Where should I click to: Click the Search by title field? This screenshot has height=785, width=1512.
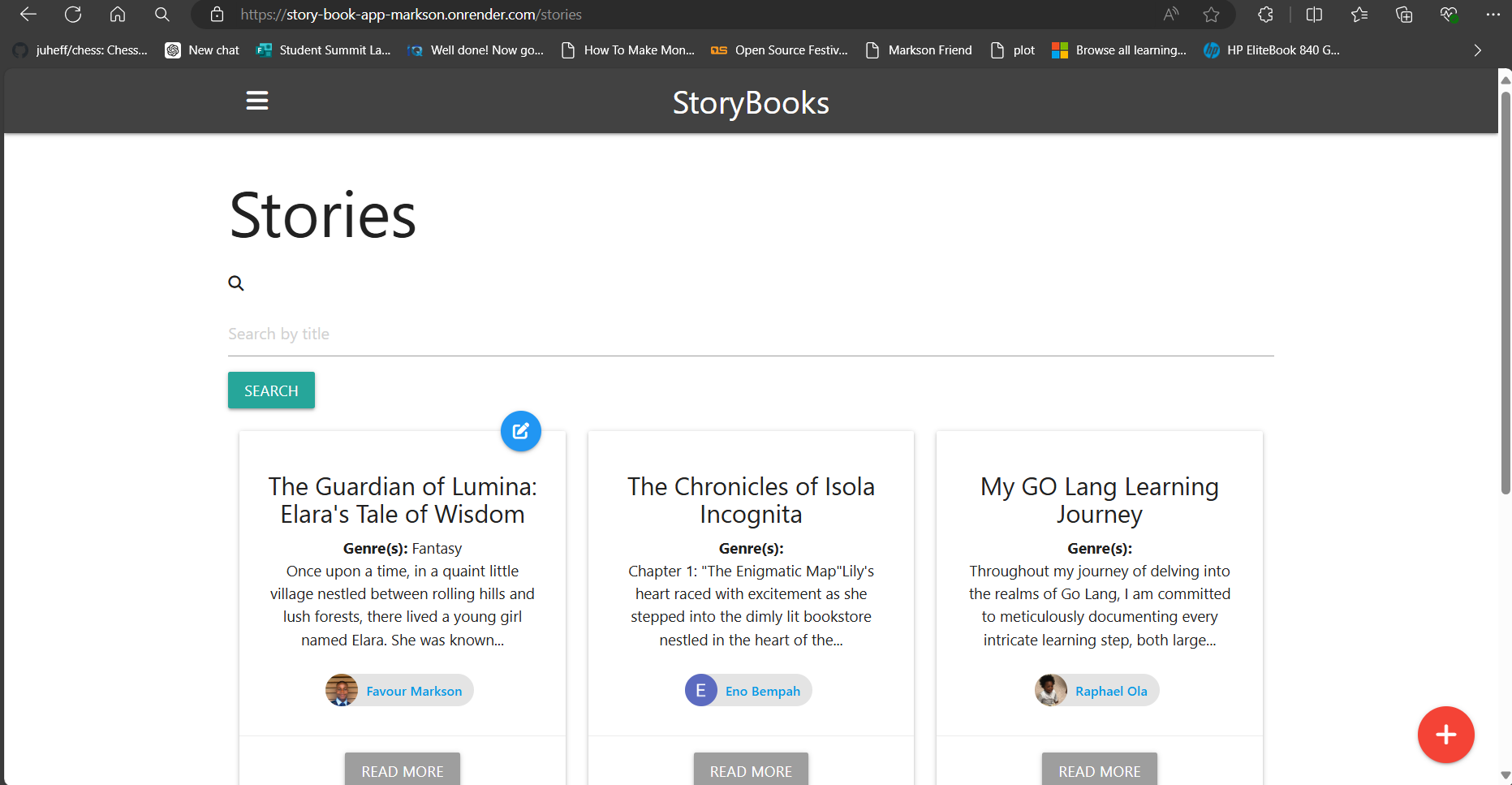coord(751,334)
